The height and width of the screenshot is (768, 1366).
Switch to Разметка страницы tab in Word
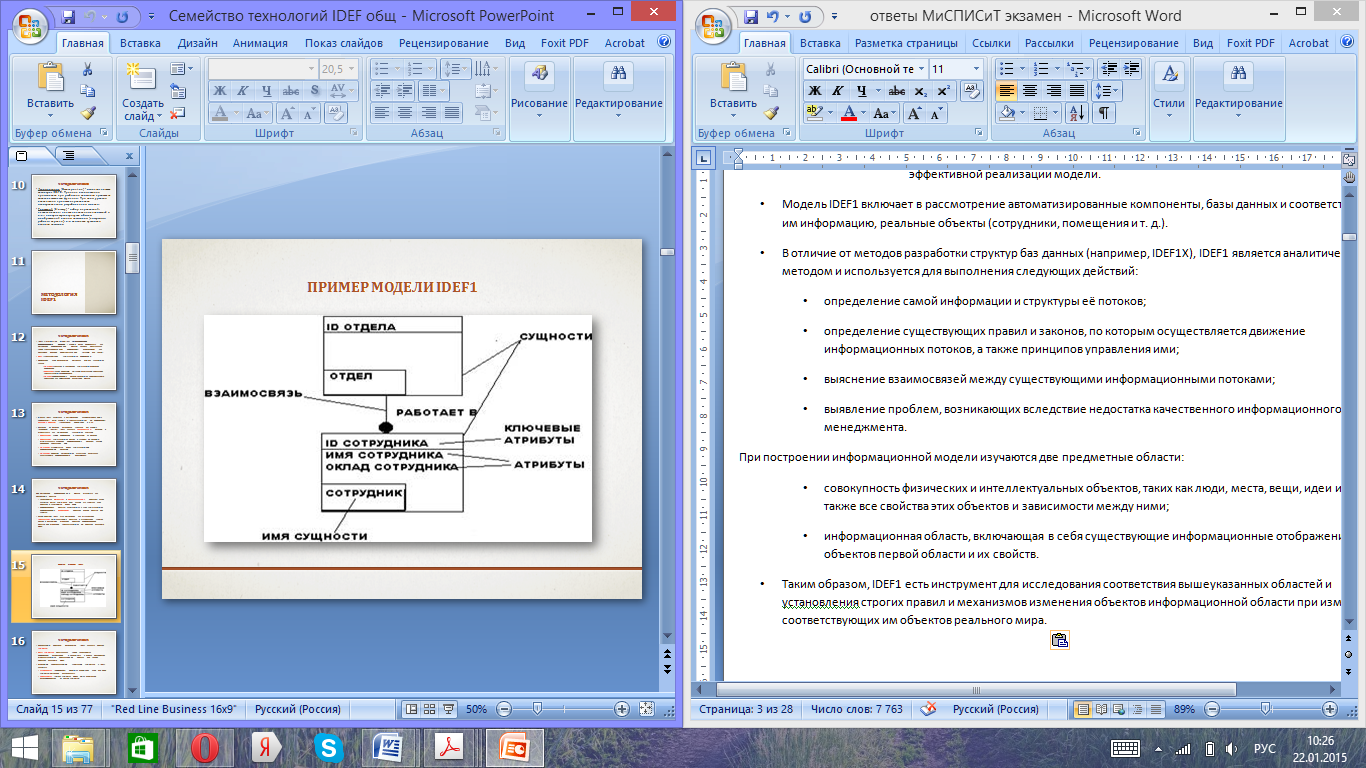tap(906, 43)
